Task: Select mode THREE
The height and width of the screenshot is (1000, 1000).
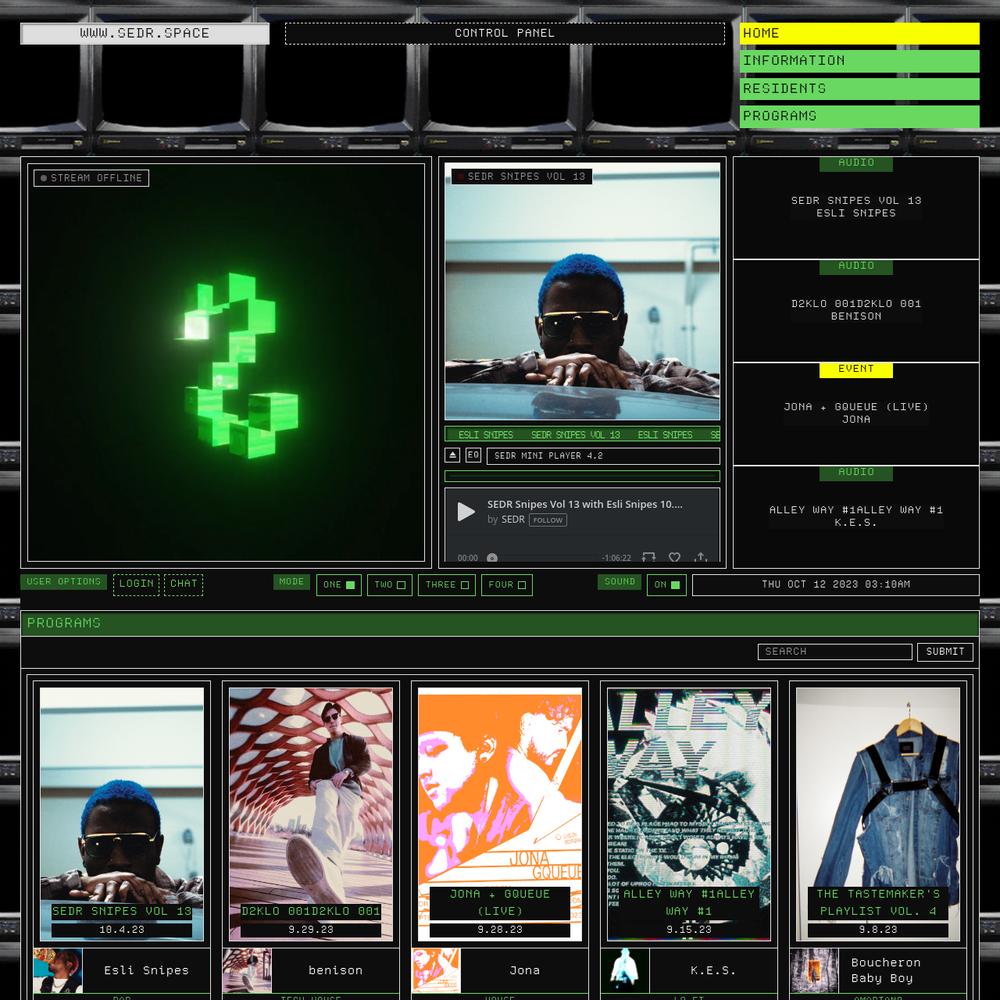Action: (446, 585)
